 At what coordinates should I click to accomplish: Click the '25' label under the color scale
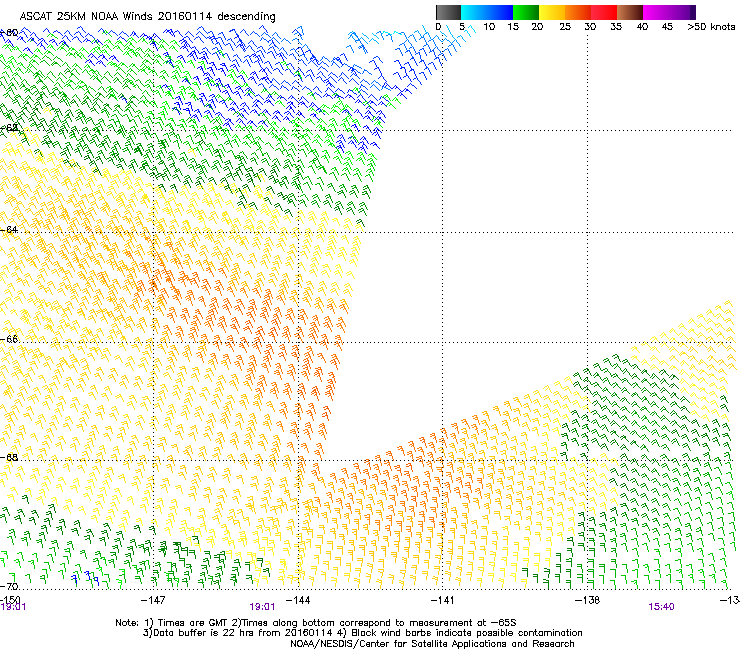565,27
